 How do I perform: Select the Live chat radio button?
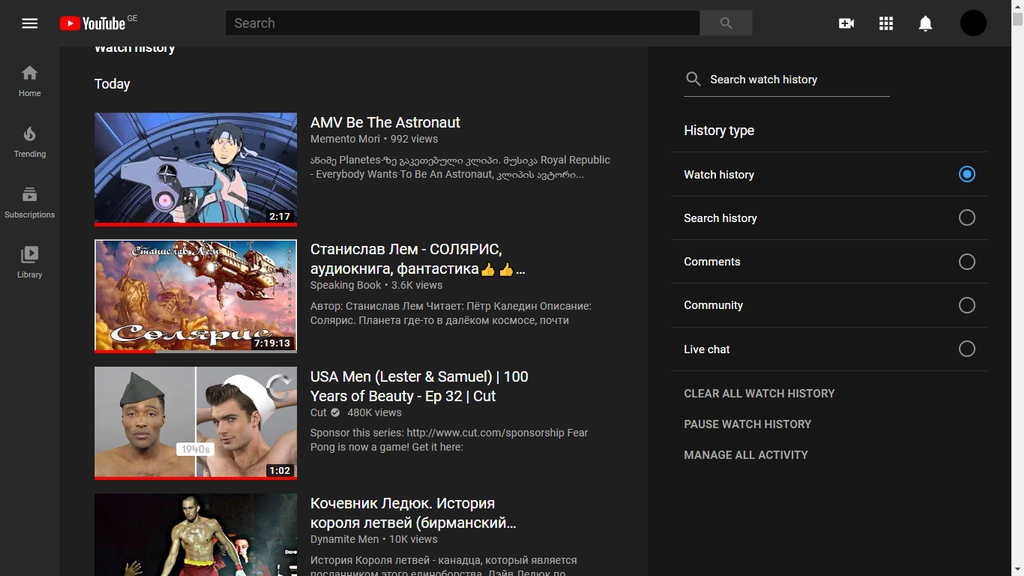point(967,349)
